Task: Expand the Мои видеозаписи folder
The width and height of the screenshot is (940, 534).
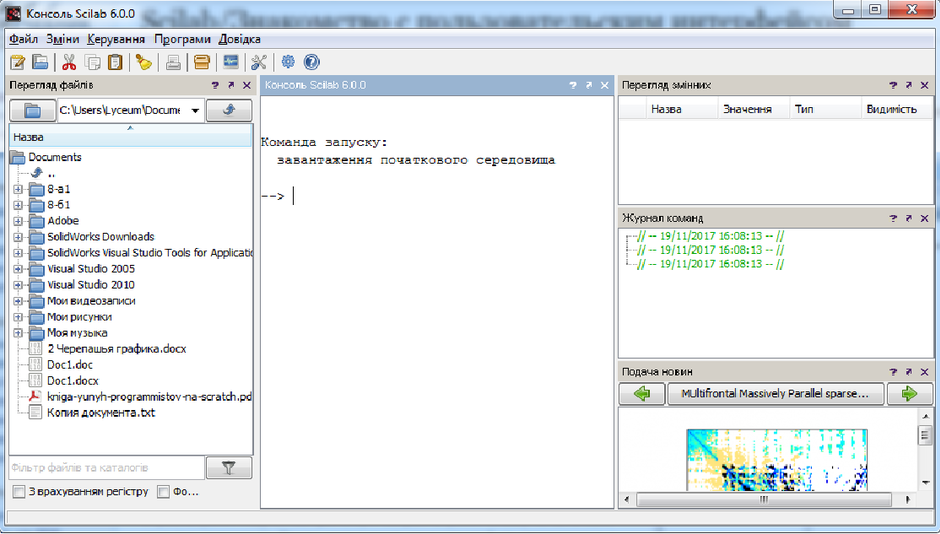Action: tap(18, 301)
